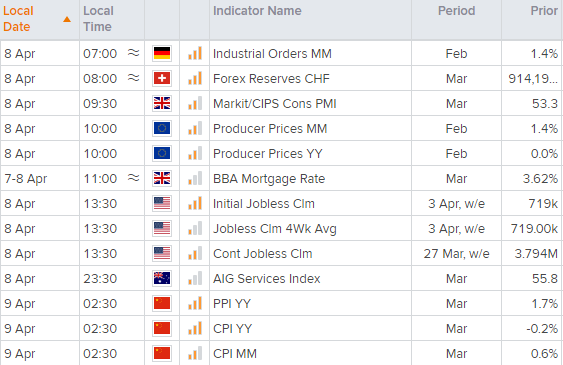Click the German flag icon for Industrial Orders
563x365 pixels.
[162, 53]
